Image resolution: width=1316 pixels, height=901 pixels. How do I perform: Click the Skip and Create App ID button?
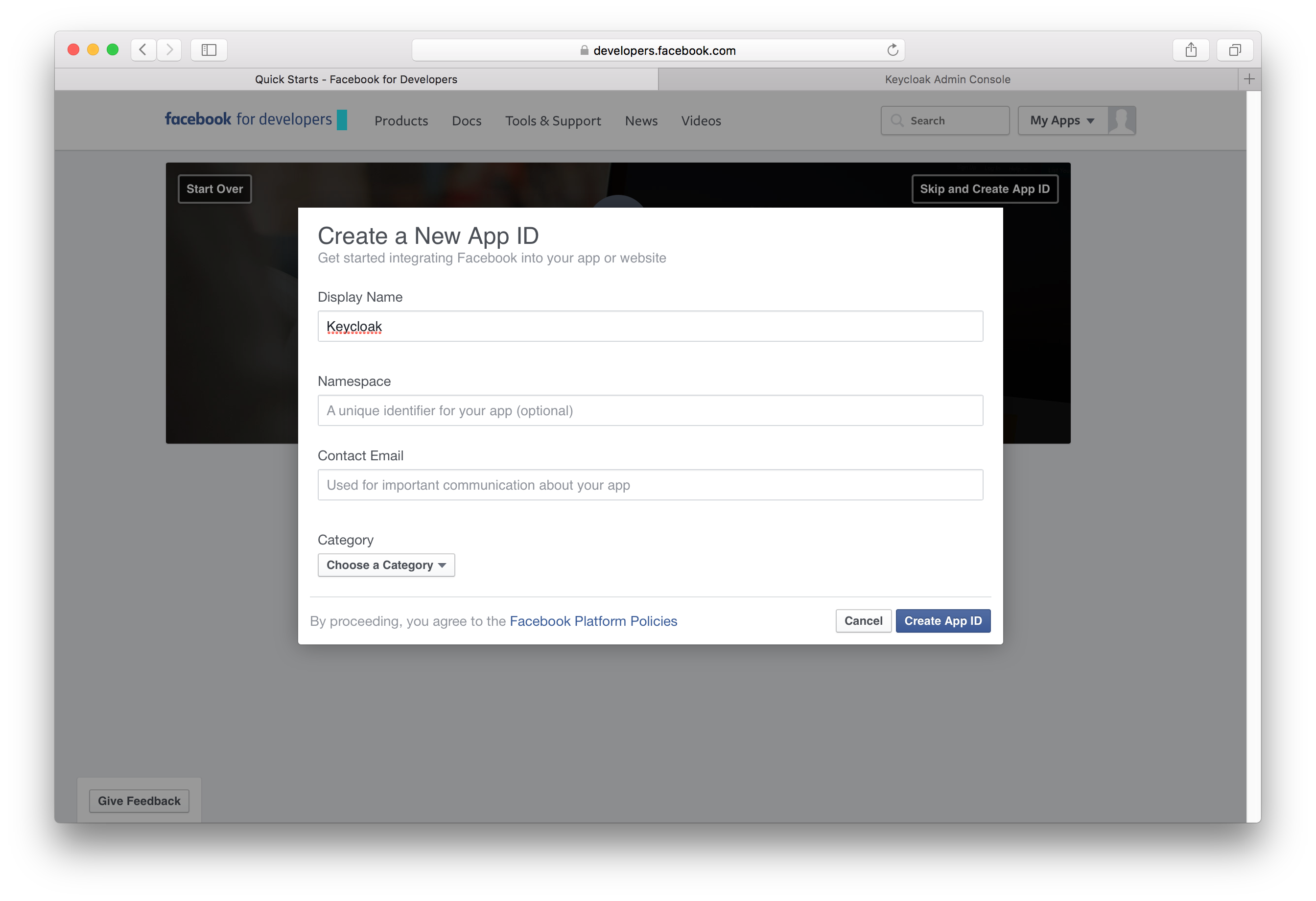click(984, 189)
